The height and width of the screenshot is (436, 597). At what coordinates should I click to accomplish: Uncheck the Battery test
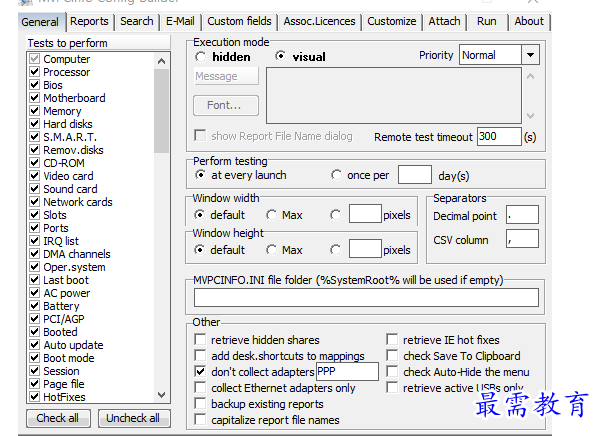35,305
